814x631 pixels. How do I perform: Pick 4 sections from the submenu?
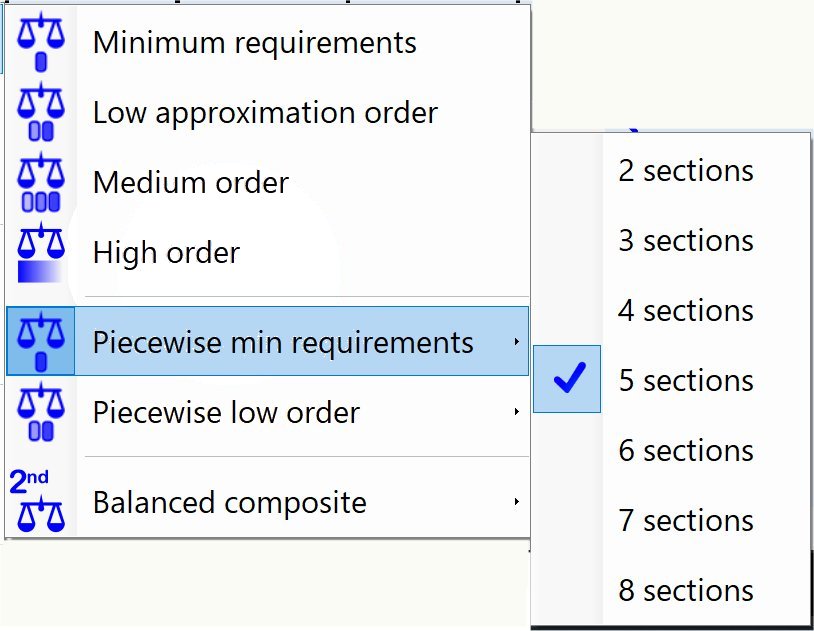686,311
